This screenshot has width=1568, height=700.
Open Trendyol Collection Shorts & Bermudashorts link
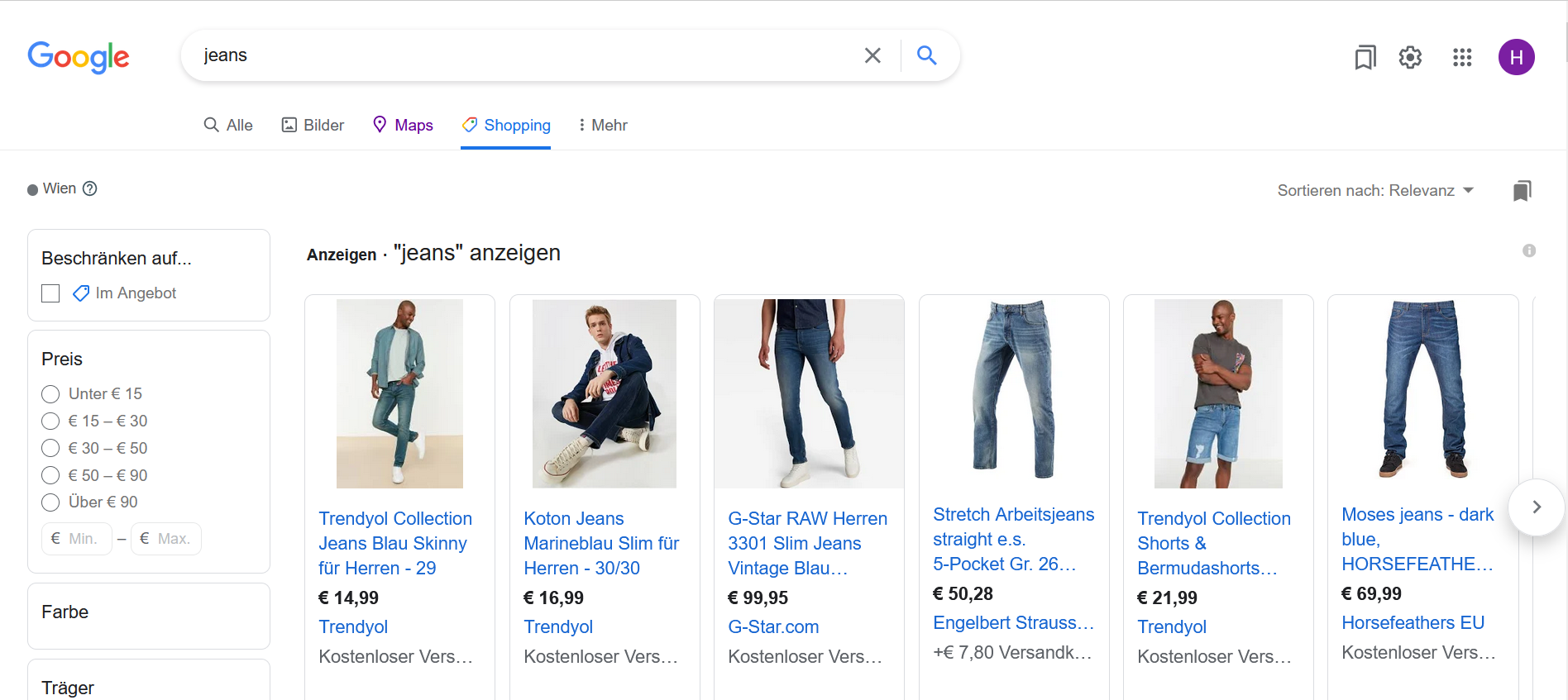click(x=1214, y=544)
